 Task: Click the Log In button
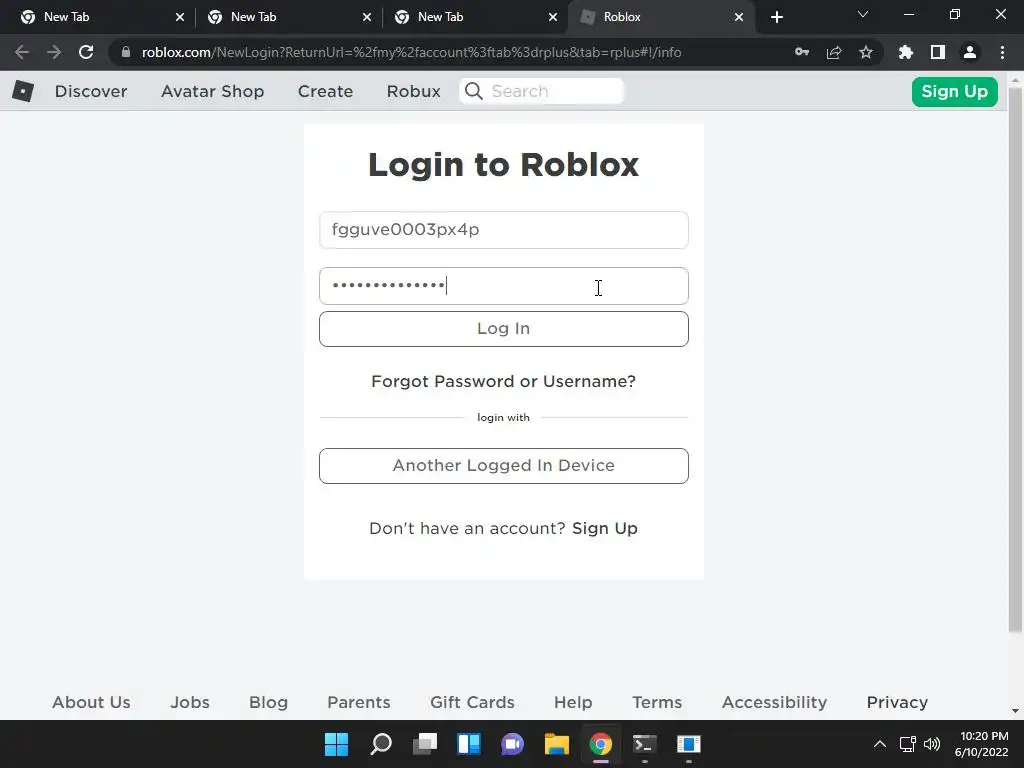point(504,328)
